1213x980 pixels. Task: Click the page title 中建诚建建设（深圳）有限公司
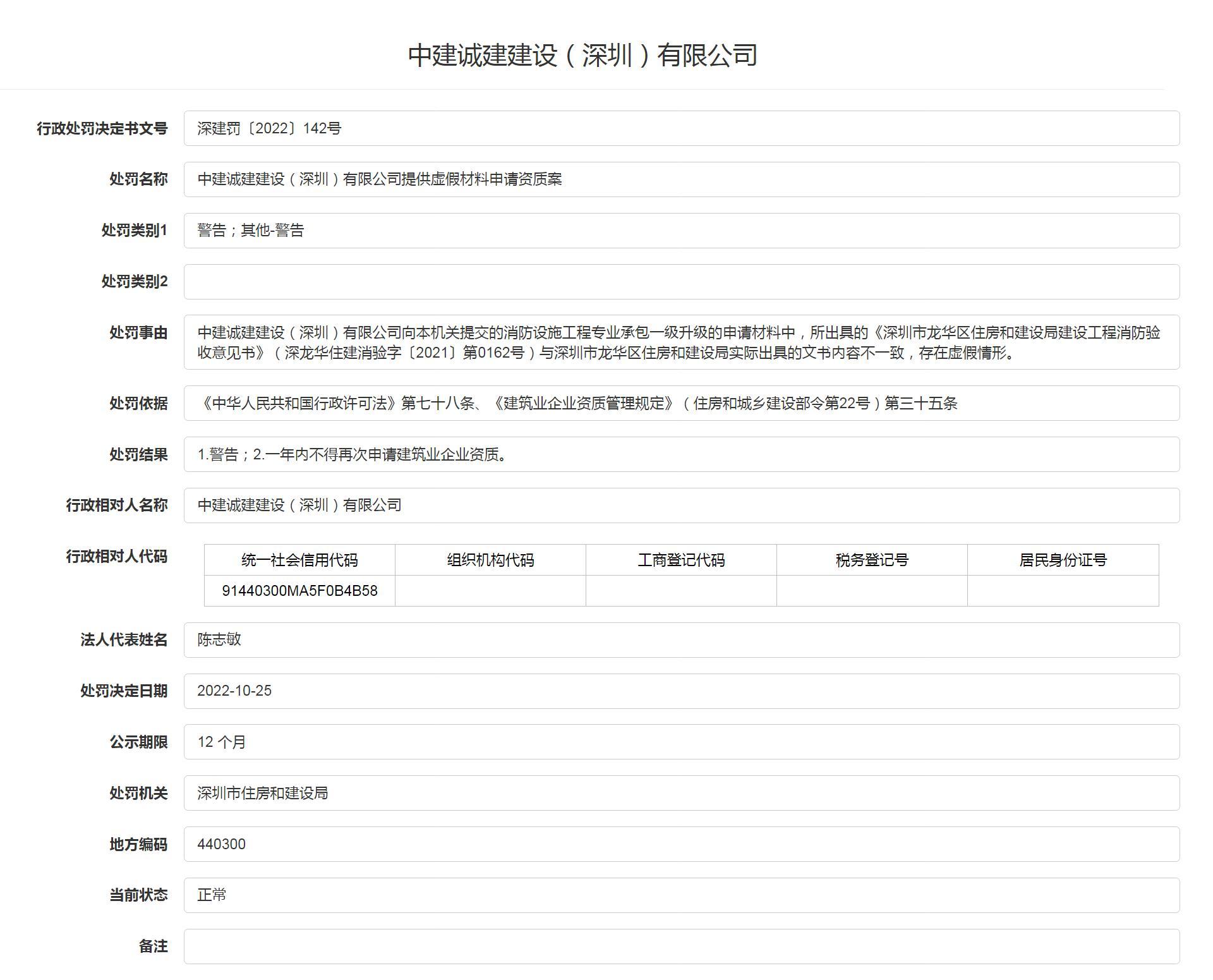tap(582, 56)
